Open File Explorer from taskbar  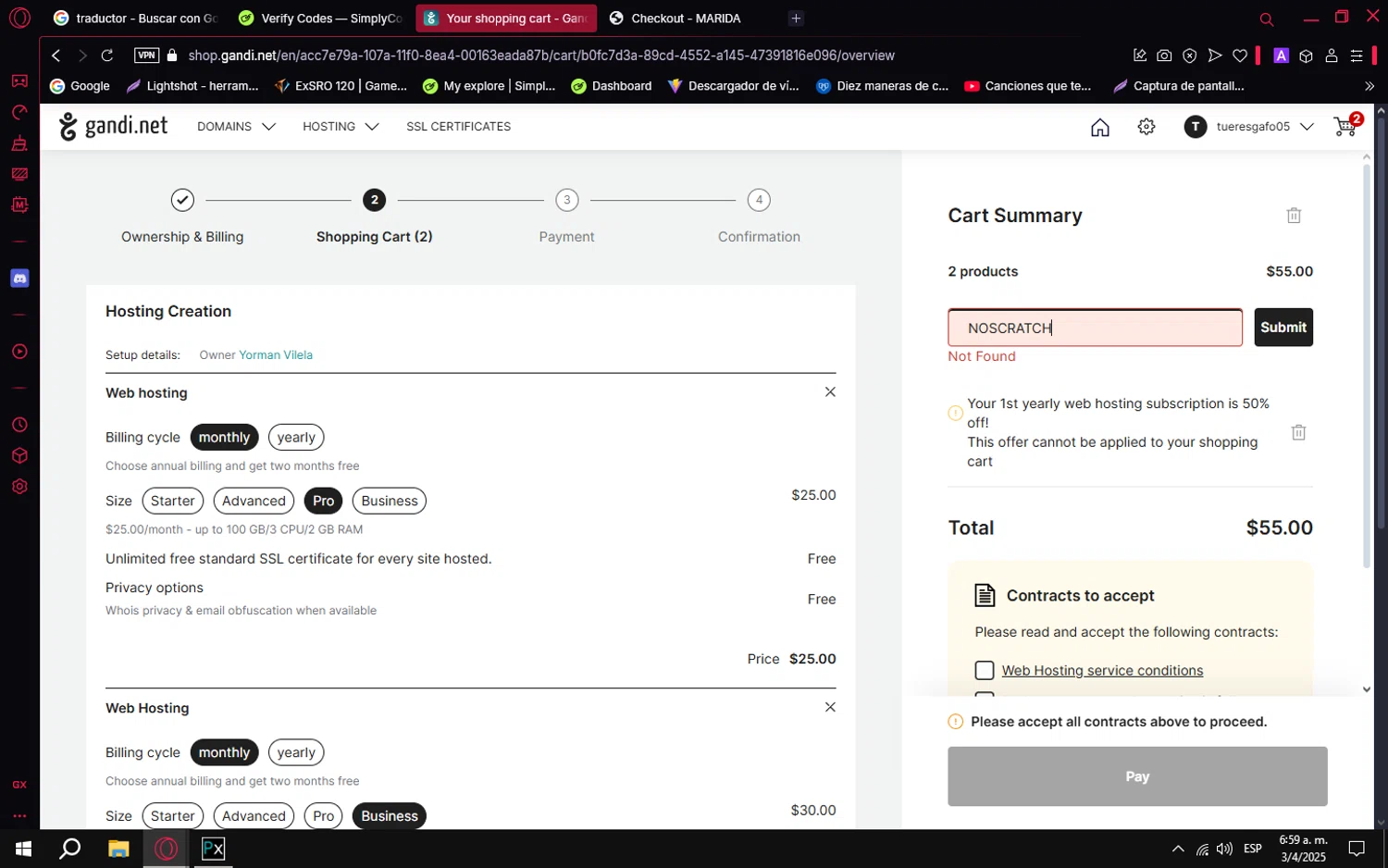coord(118,849)
